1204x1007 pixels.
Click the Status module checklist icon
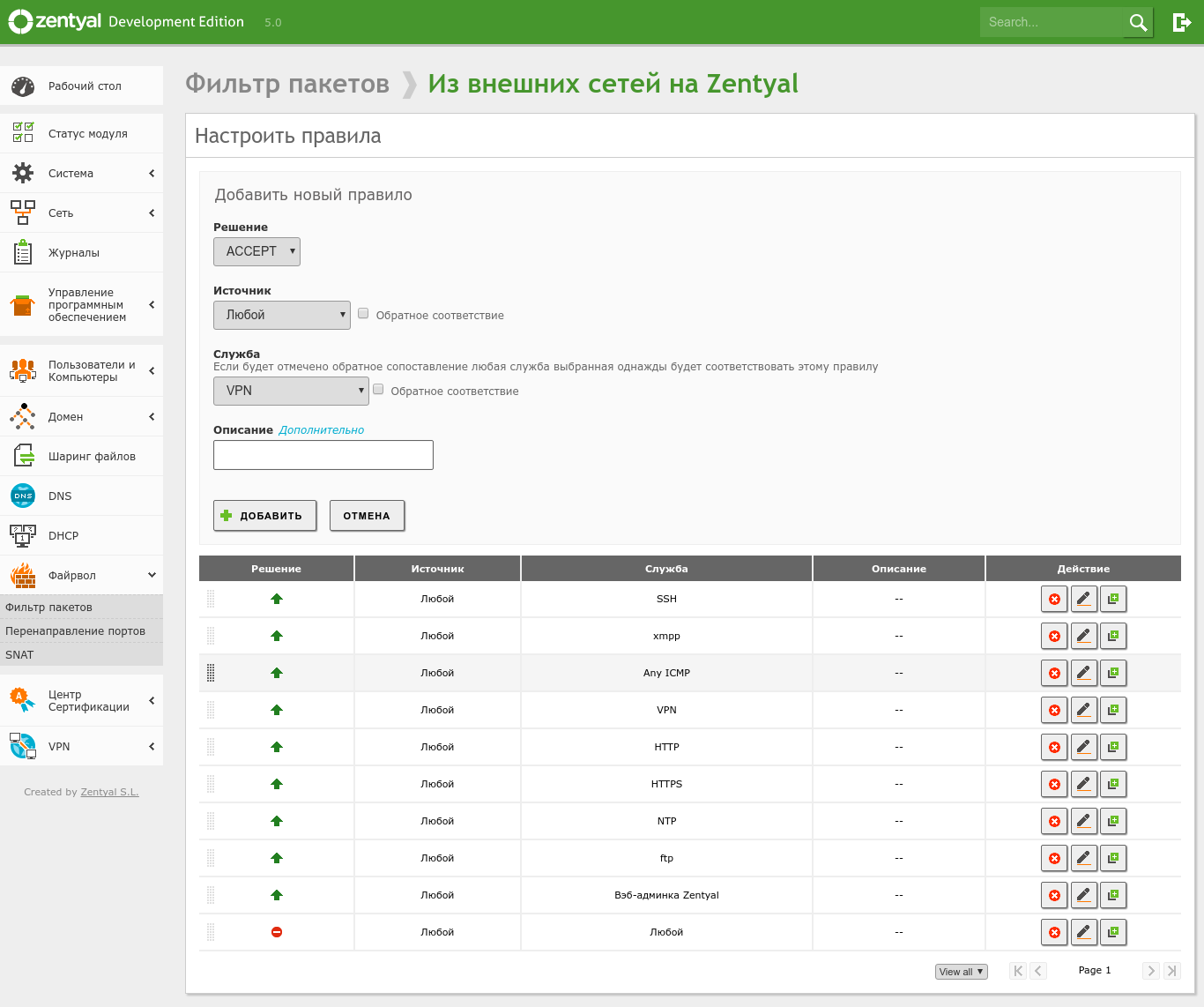23,133
